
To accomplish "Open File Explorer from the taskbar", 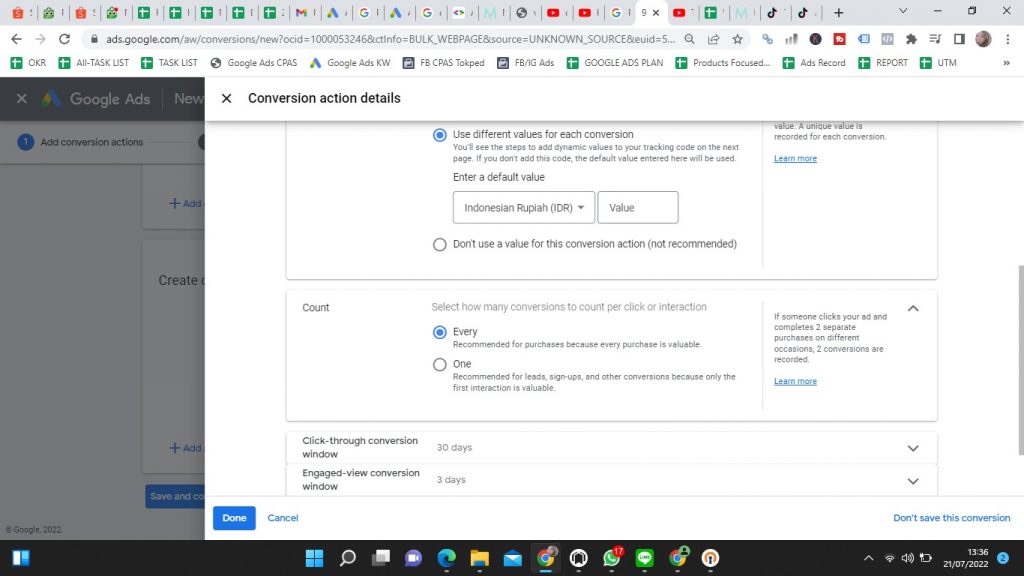I will (x=479, y=558).
